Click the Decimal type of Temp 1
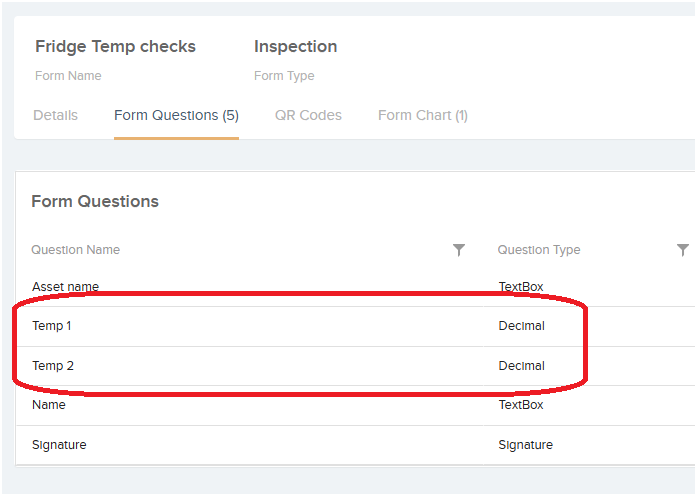Viewport: 697px width, 496px height. [x=521, y=326]
